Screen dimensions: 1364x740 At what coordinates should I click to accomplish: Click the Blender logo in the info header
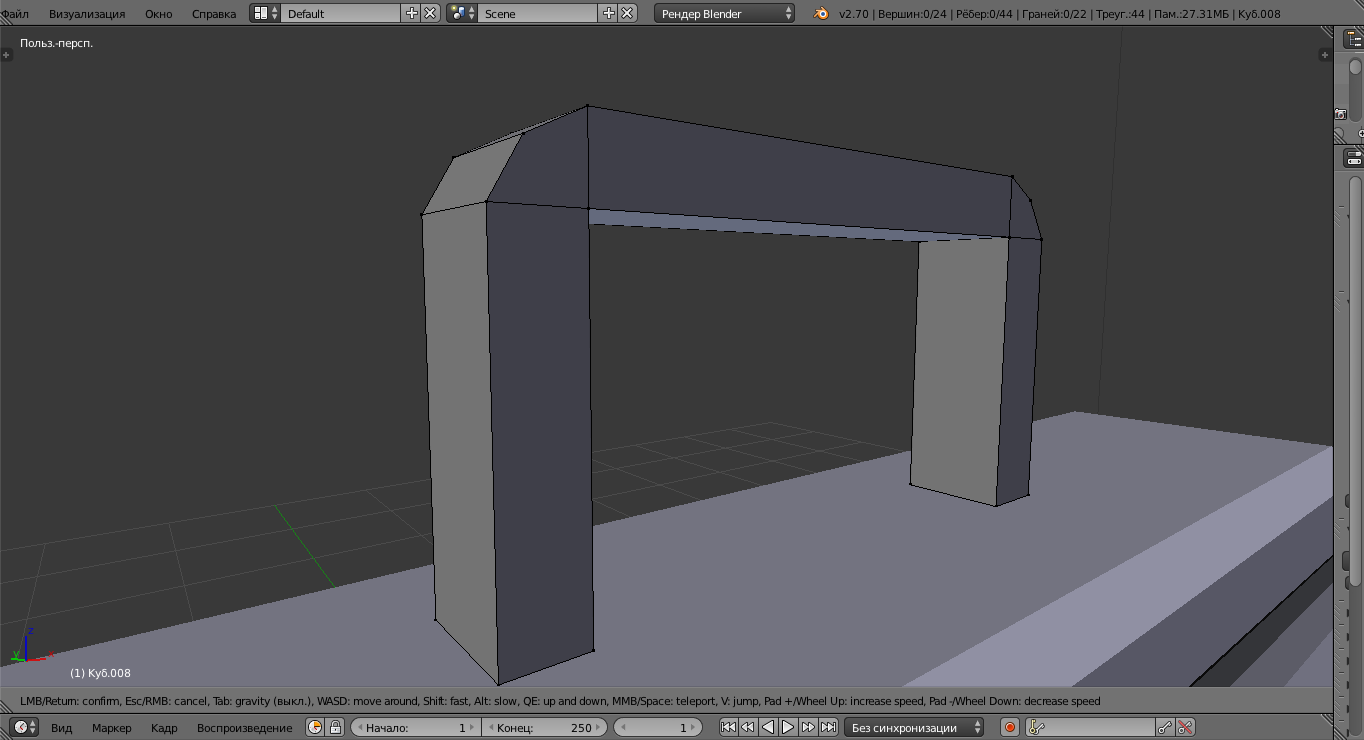point(821,13)
